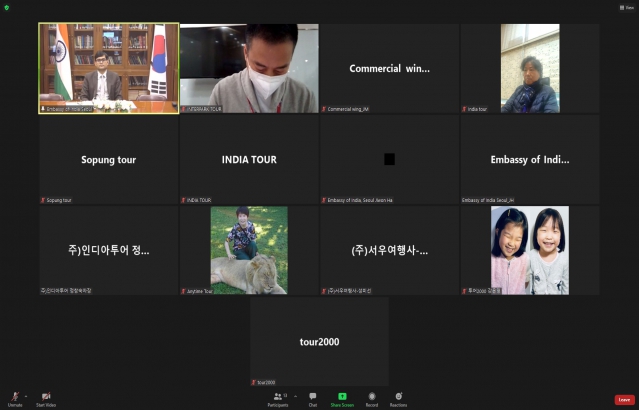This screenshot has width=639, height=410.
Task: Select the active speaker video with flags
Action: [x=109, y=68]
